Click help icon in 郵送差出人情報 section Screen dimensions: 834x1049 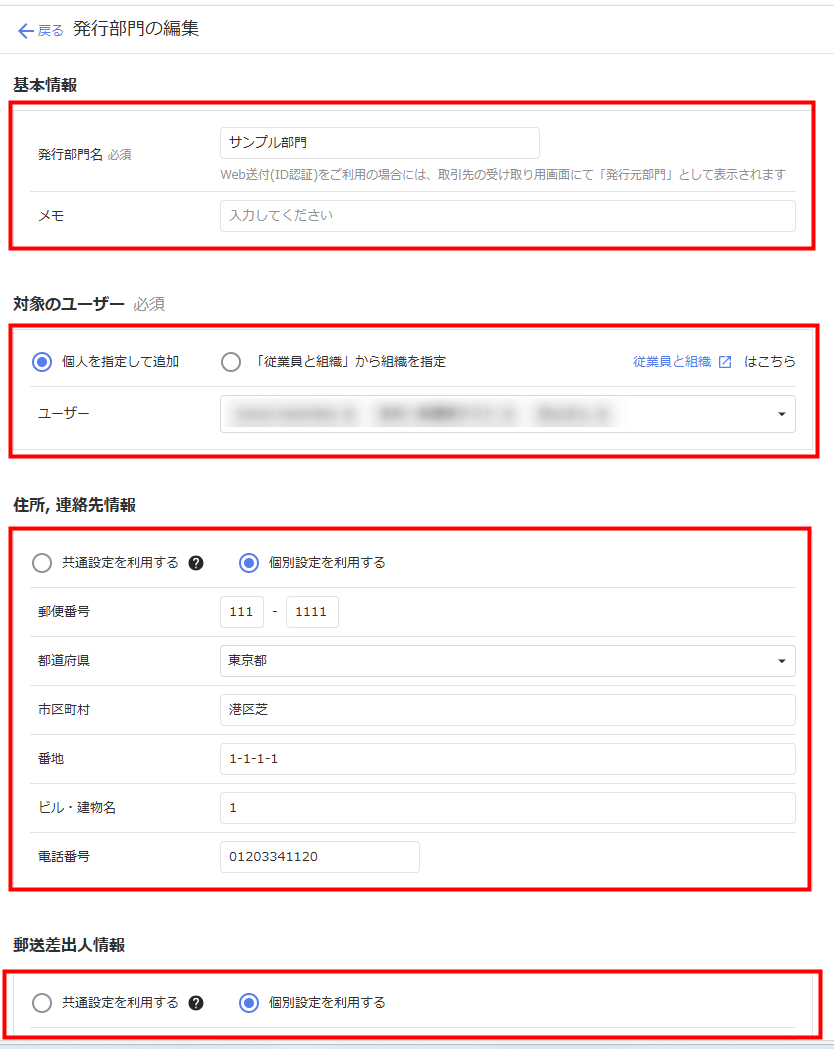(x=196, y=1003)
